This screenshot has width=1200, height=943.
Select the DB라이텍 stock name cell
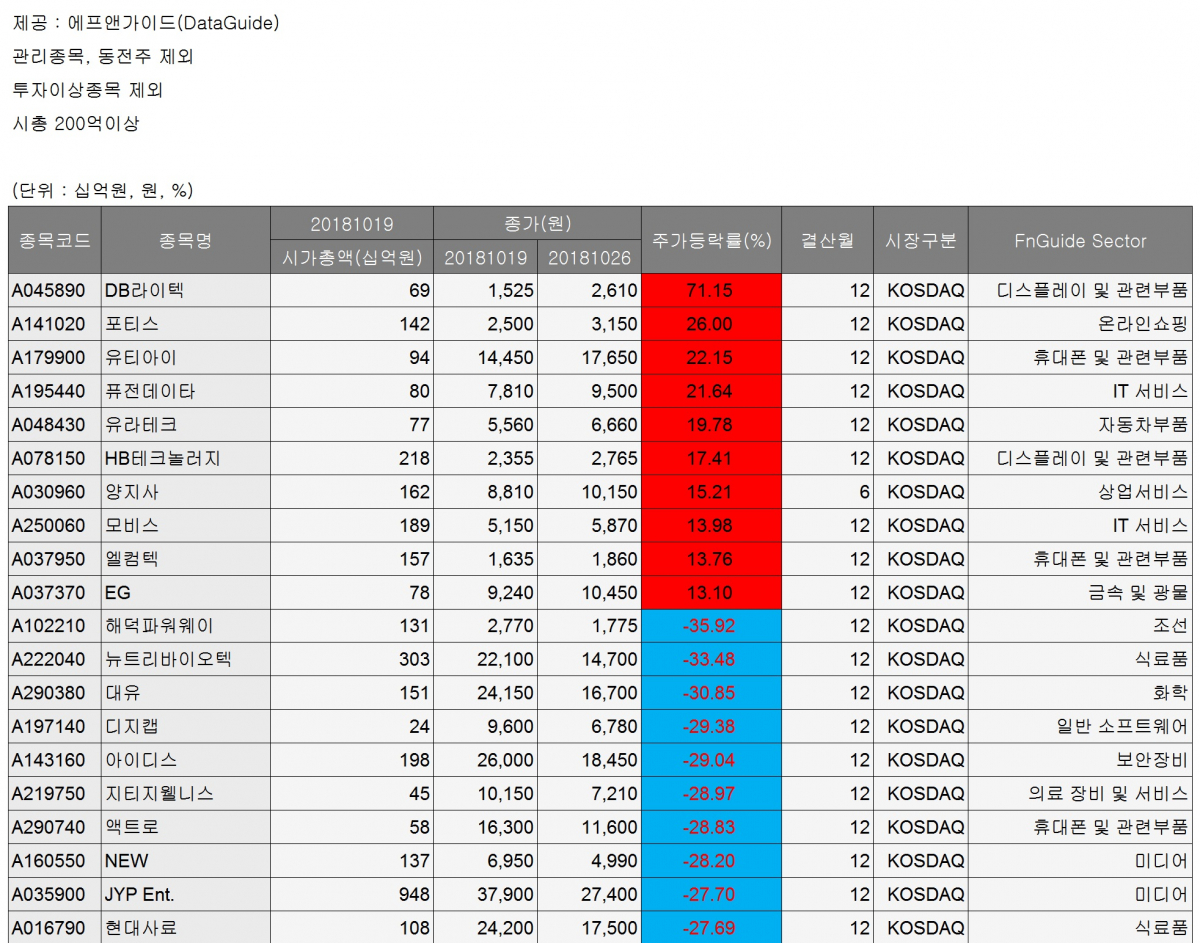[185, 291]
